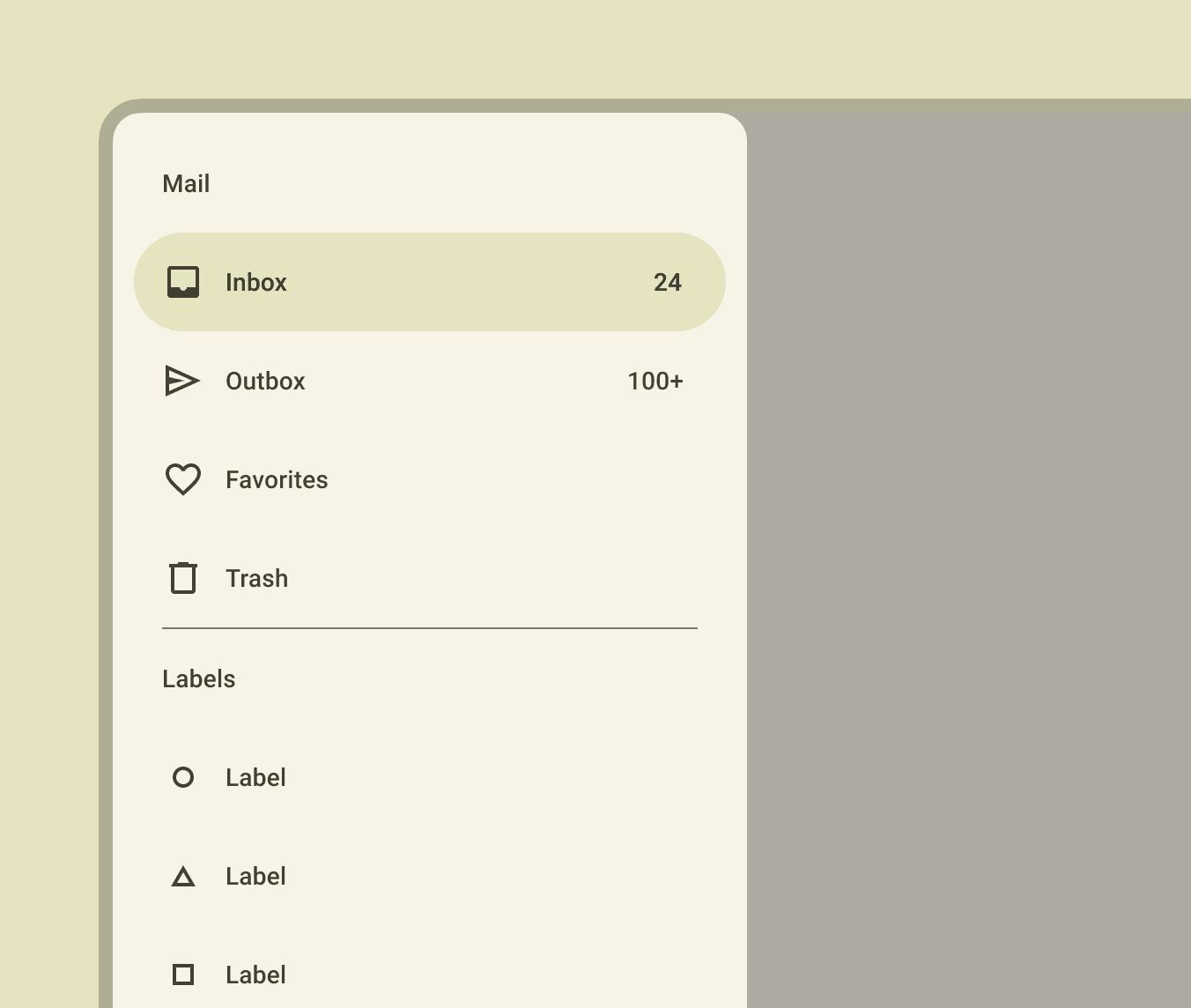
Task: Click the divider line below Trash
Action: pos(430,628)
